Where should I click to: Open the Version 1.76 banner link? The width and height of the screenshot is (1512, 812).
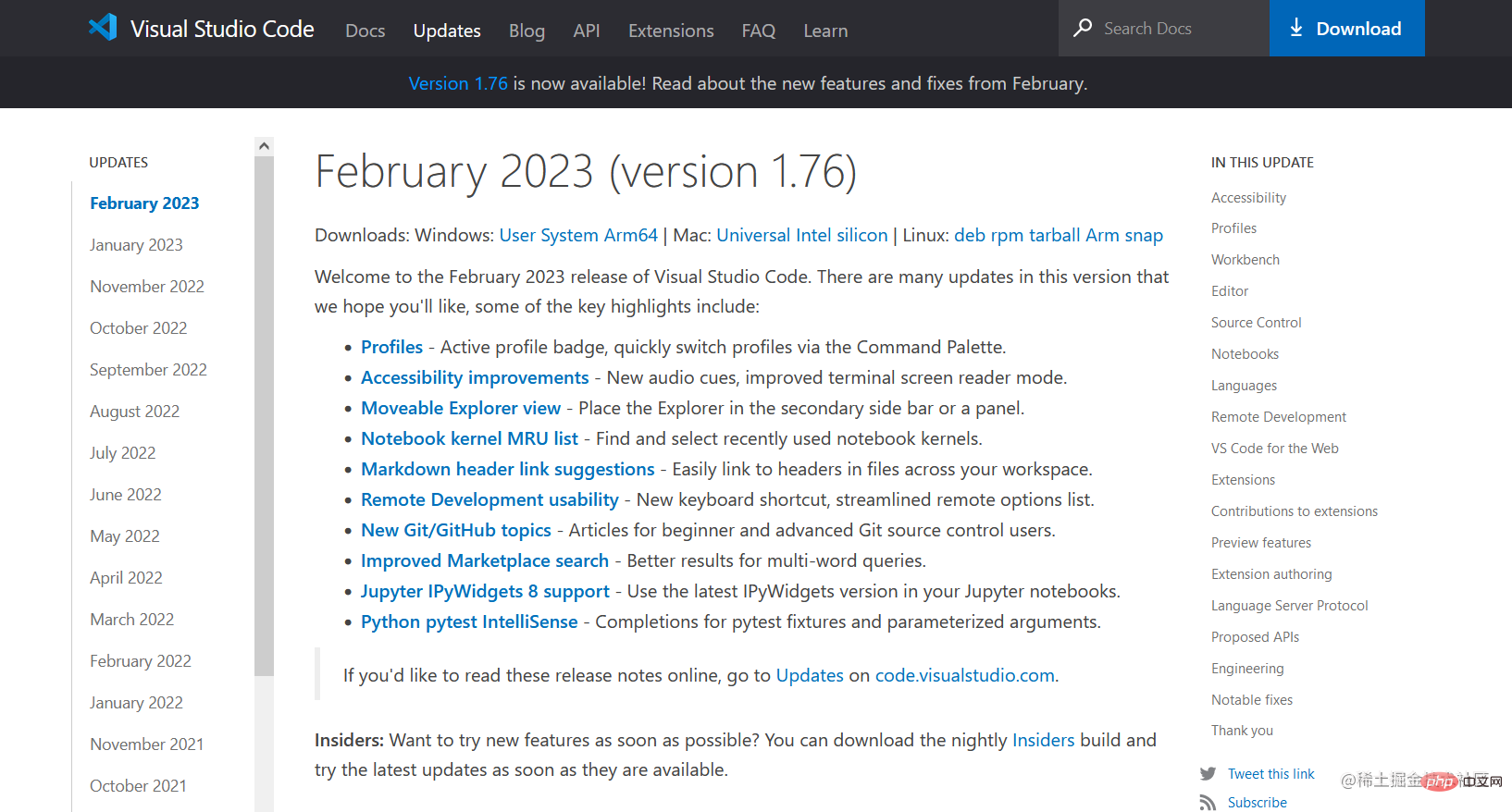click(x=458, y=83)
